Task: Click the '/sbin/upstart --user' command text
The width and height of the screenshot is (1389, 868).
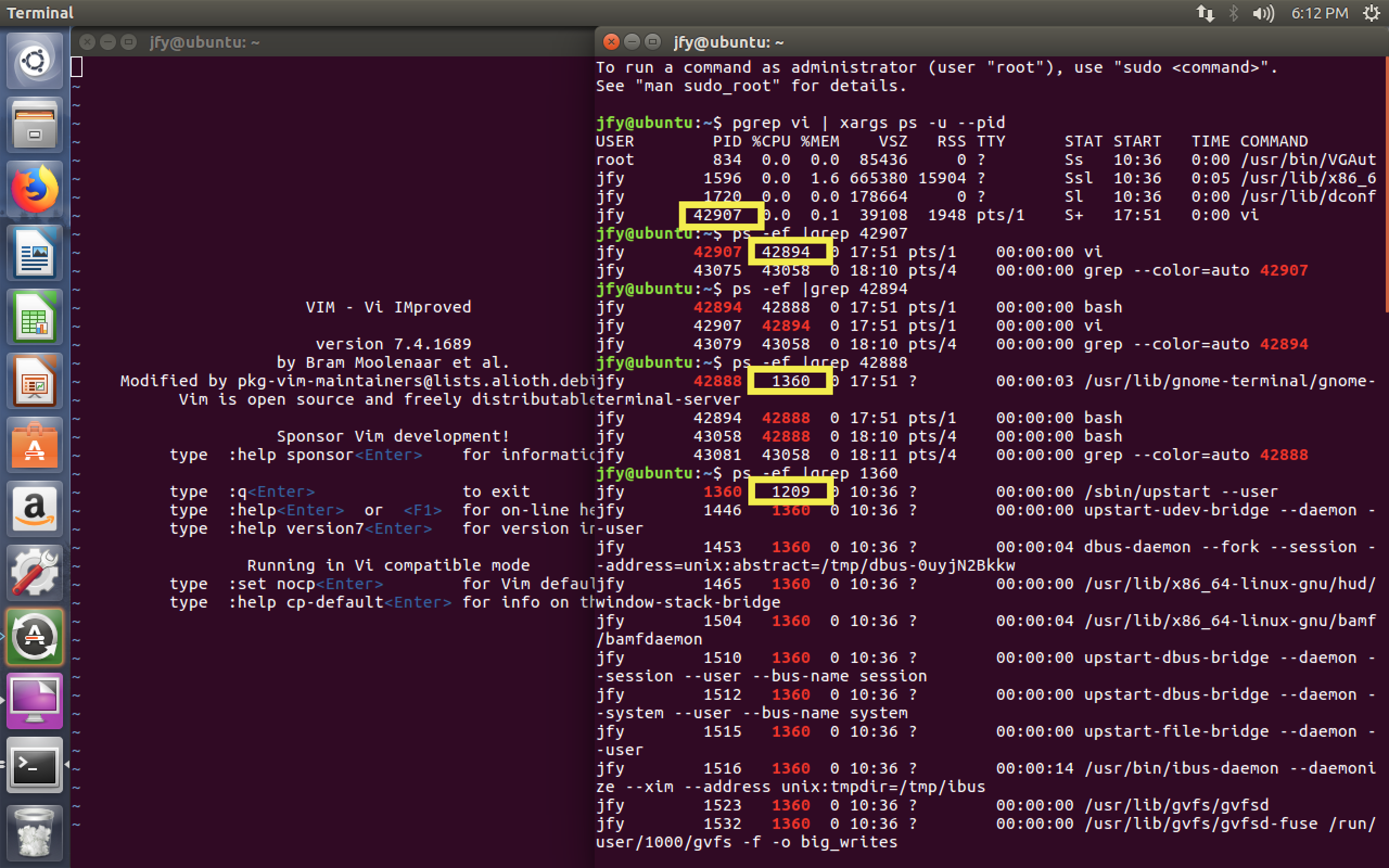Action: tap(1181, 492)
